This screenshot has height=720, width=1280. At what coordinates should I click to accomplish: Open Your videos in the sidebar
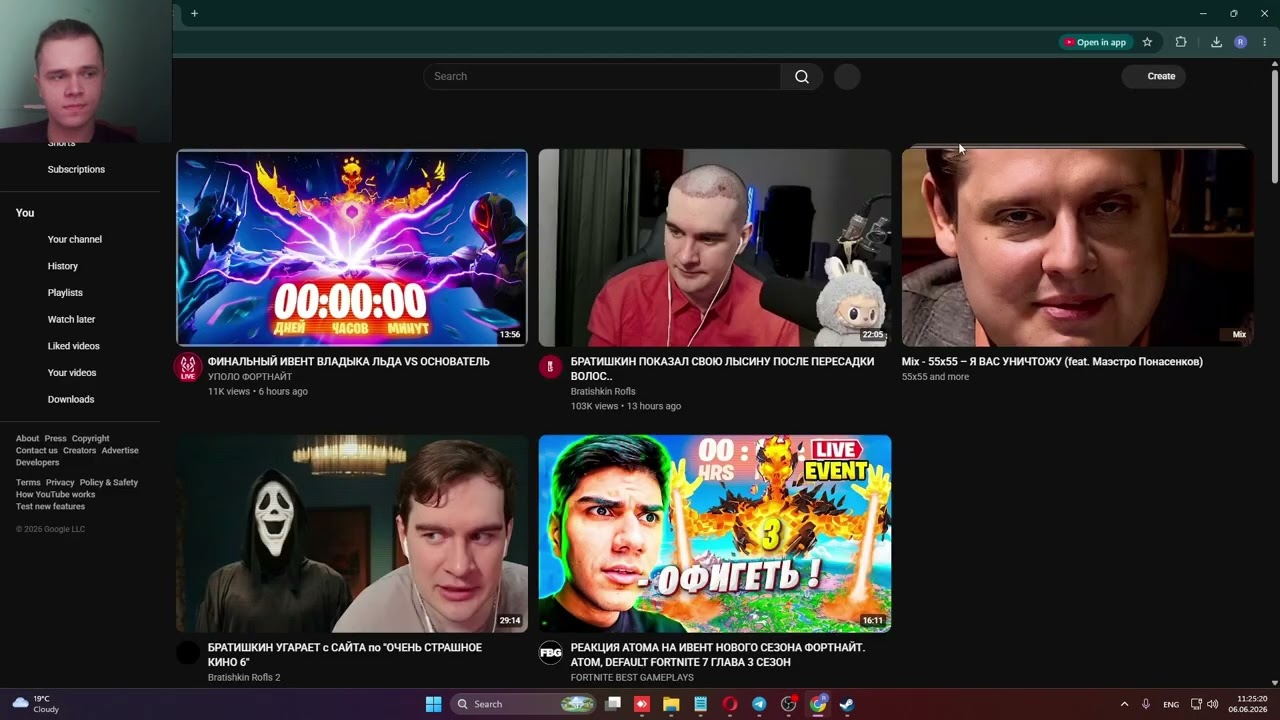pos(72,372)
